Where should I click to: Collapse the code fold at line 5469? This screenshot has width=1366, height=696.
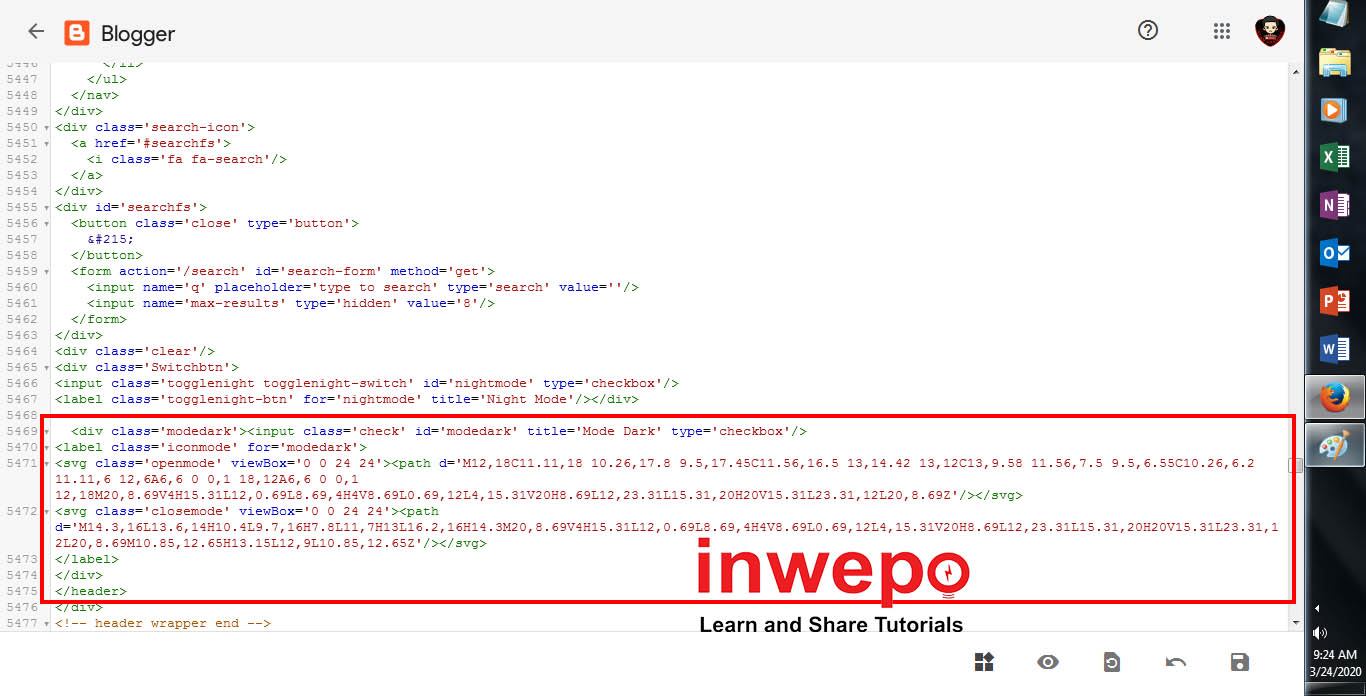[x=47, y=431]
